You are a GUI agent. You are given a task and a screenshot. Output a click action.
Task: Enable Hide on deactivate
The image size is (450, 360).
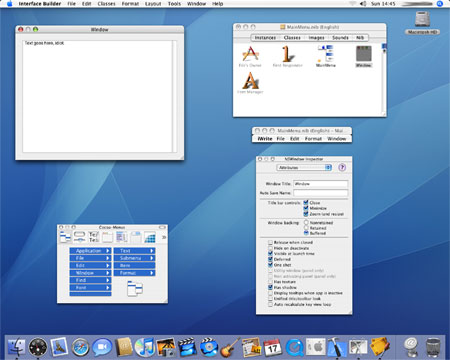pyautogui.click(x=270, y=248)
